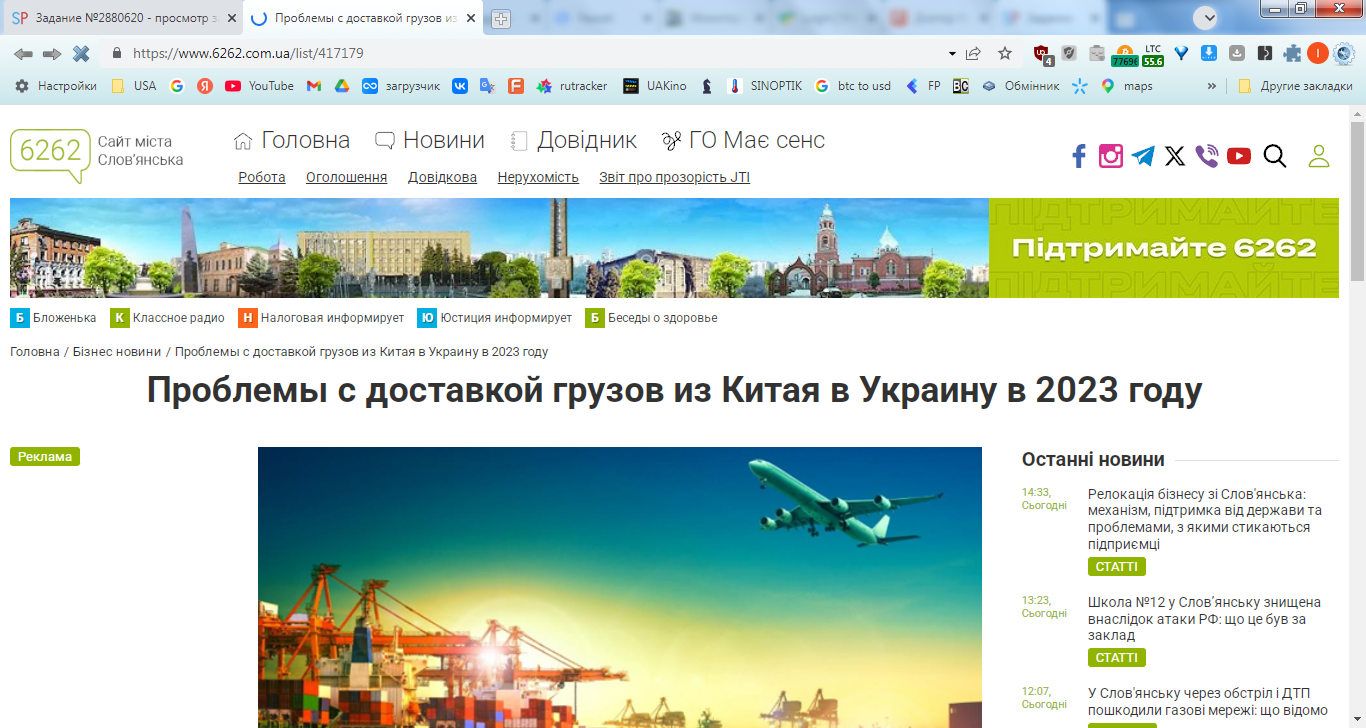The height and width of the screenshot is (728, 1366).
Task: Close the Проблемы с доставкой tab
Action: pyautogui.click(x=471, y=18)
